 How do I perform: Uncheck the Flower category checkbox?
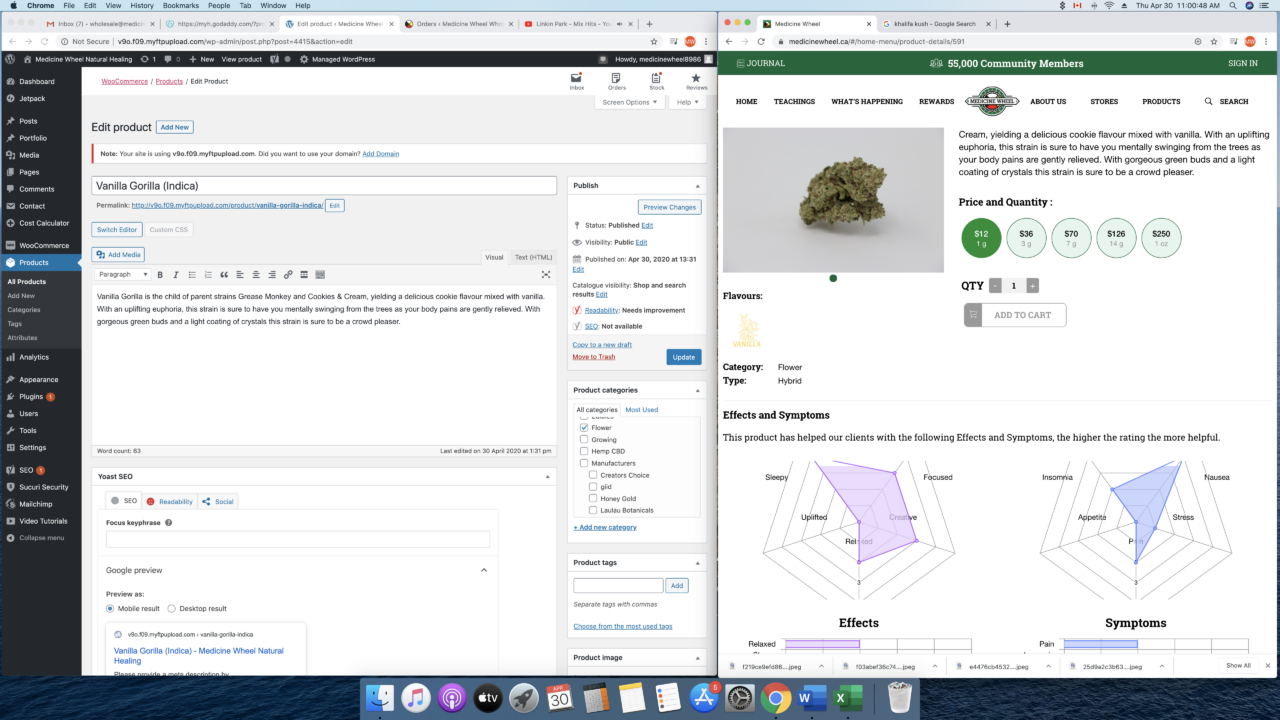(584, 428)
